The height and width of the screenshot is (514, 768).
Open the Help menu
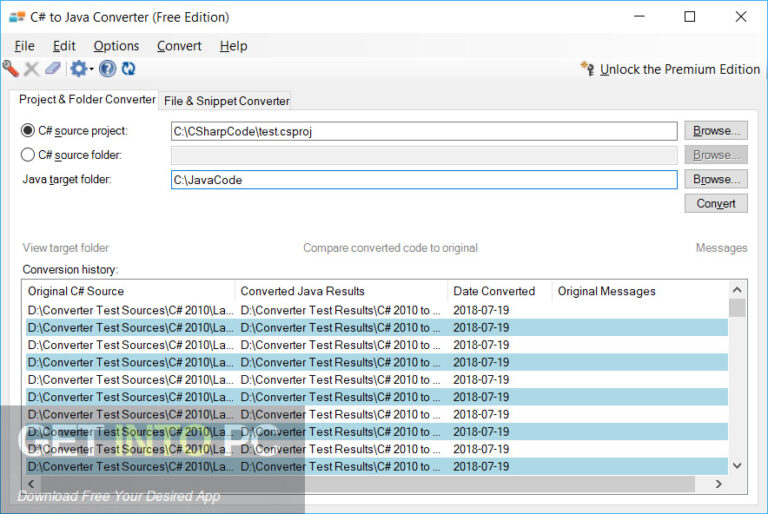234,46
